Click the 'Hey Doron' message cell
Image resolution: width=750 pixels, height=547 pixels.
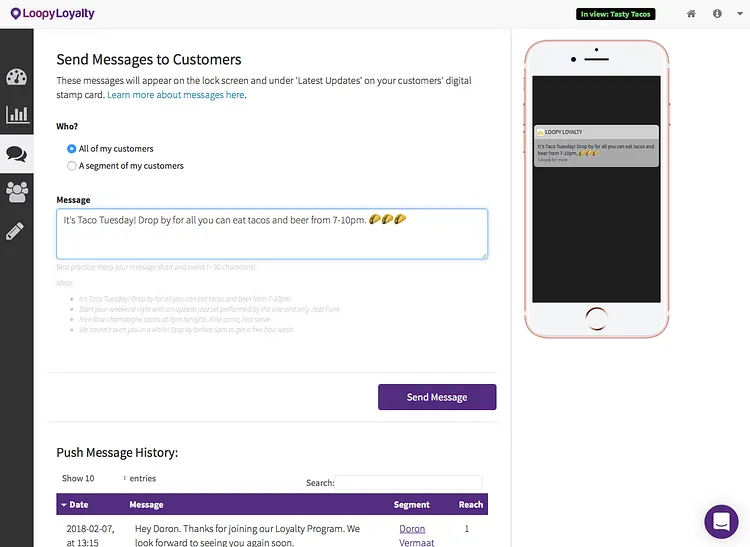[x=247, y=536]
